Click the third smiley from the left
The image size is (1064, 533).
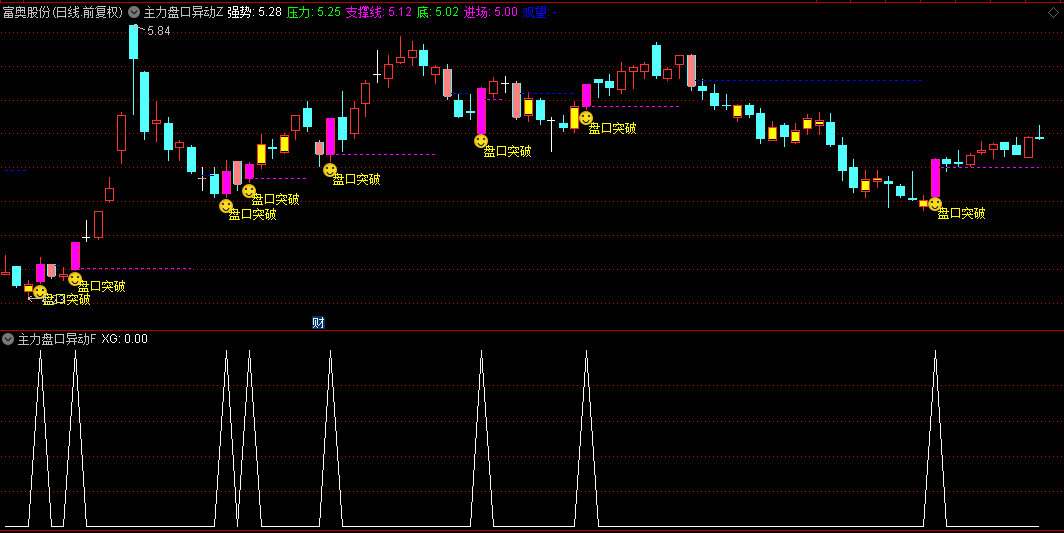coord(226,206)
